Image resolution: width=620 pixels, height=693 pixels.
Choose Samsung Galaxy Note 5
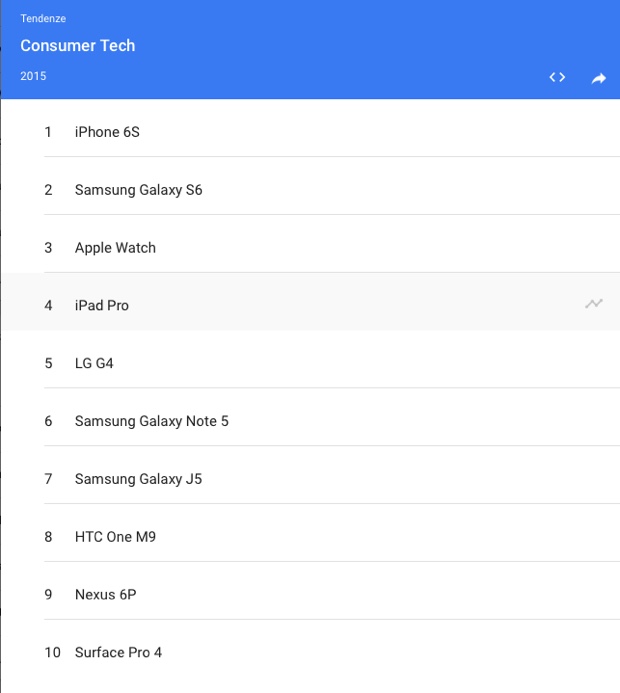pos(151,421)
